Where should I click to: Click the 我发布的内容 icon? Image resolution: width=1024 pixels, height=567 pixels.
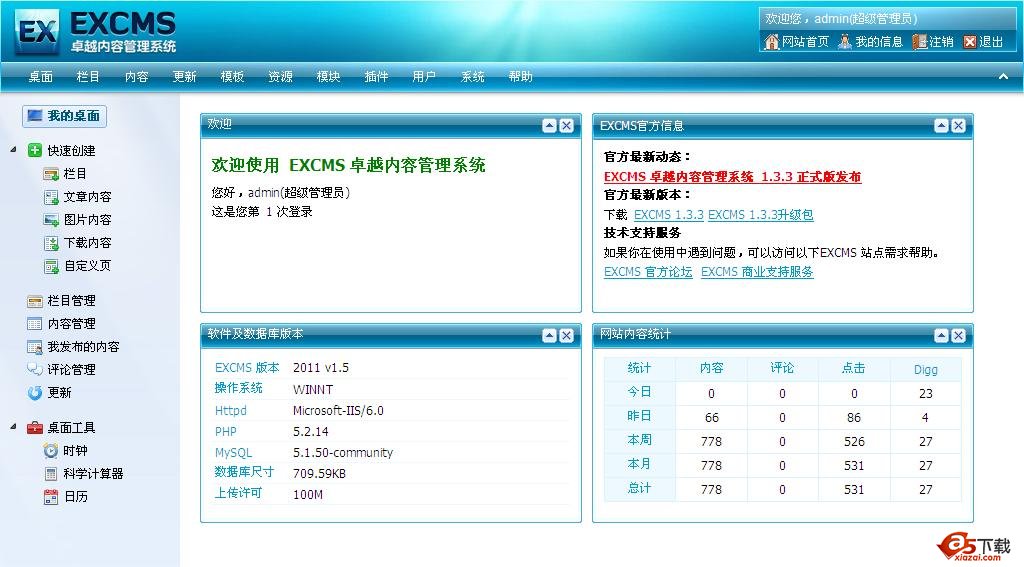click(x=35, y=347)
